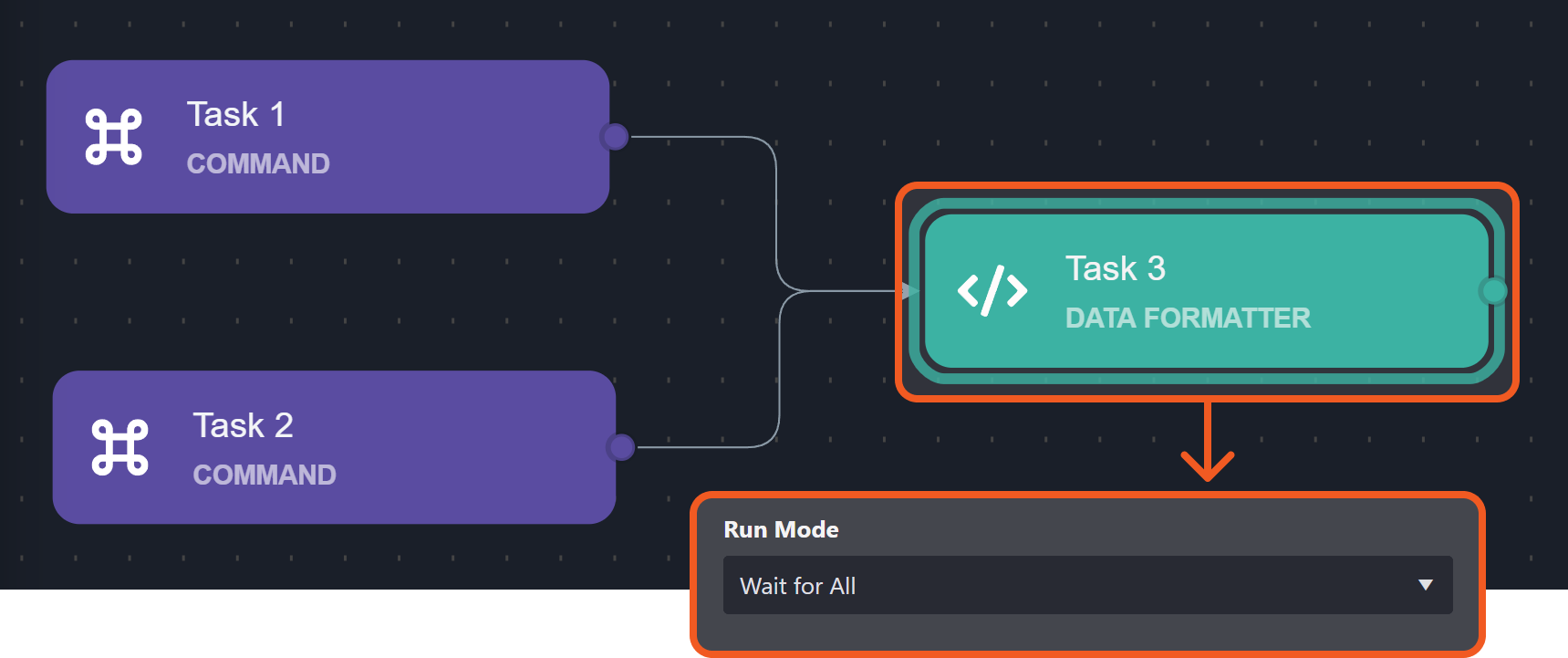Click the Run Mode dropdown arrow

coord(1426,585)
